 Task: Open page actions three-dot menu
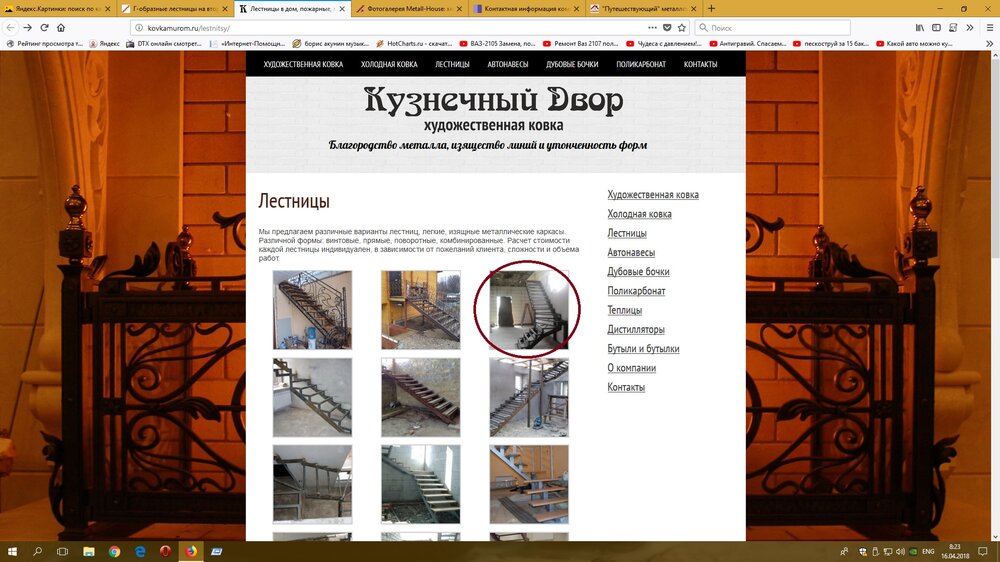[652, 27]
